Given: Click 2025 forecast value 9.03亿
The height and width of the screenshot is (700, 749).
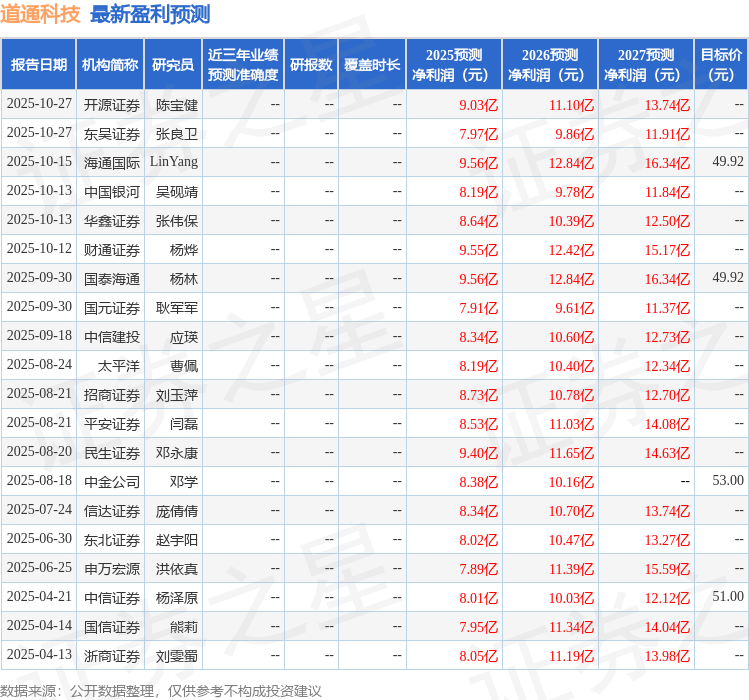Looking at the screenshot, I should (x=478, y=105).
